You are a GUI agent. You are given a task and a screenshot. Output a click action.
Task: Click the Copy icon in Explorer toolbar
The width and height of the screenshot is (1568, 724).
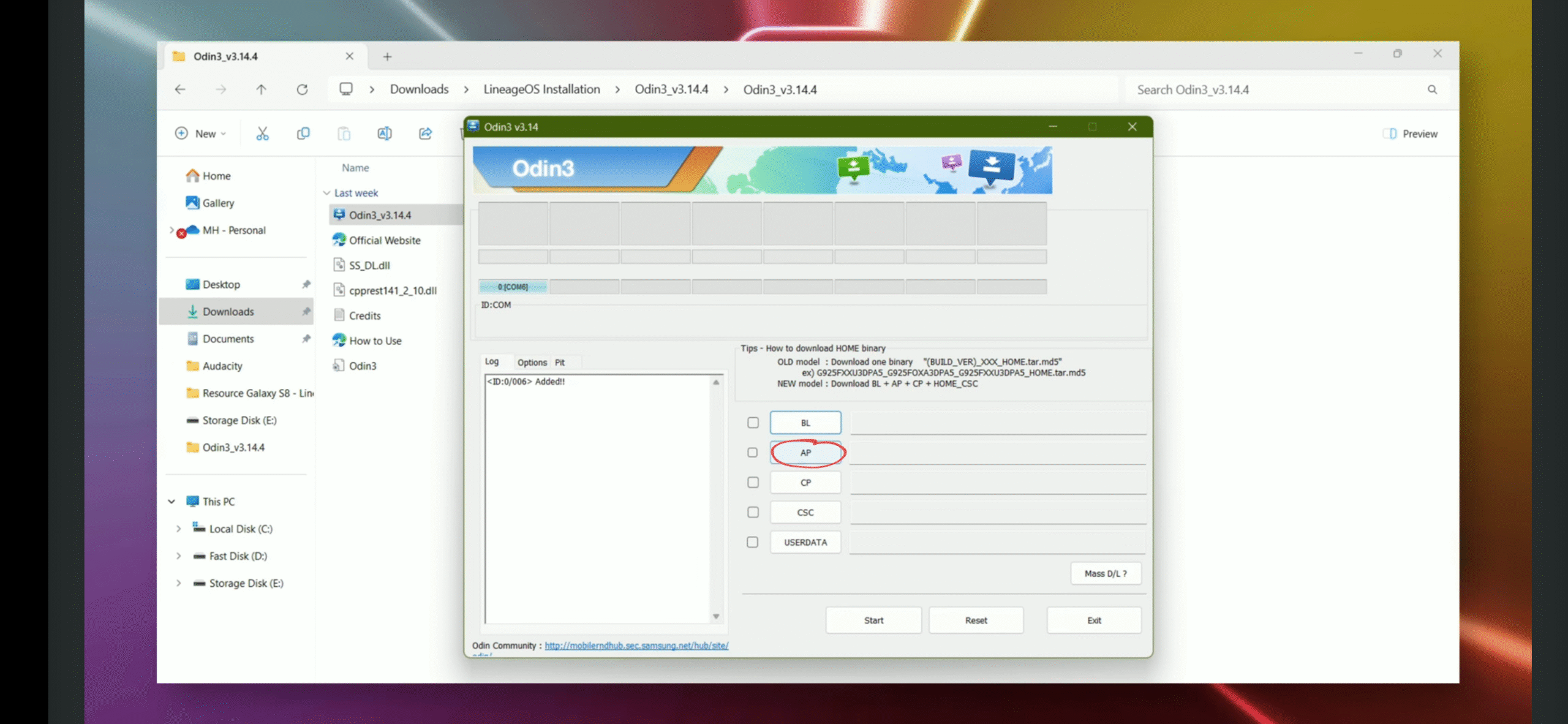click(303, 134)
